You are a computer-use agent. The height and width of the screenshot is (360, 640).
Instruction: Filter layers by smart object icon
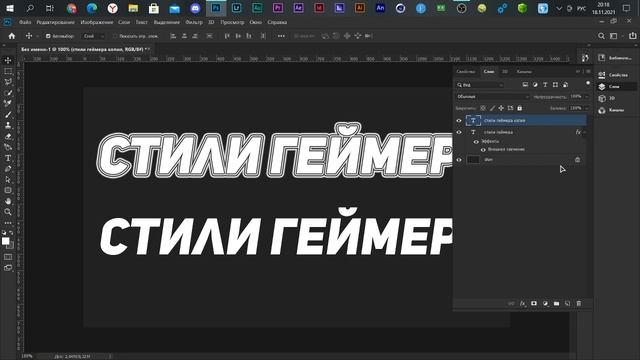(x=565, y=85)
